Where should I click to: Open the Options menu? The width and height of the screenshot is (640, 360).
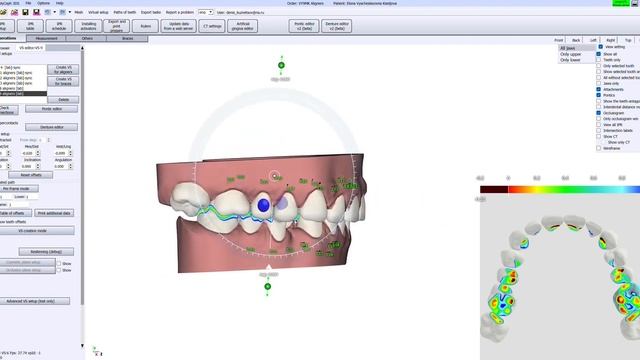click(x=43, y=3)
